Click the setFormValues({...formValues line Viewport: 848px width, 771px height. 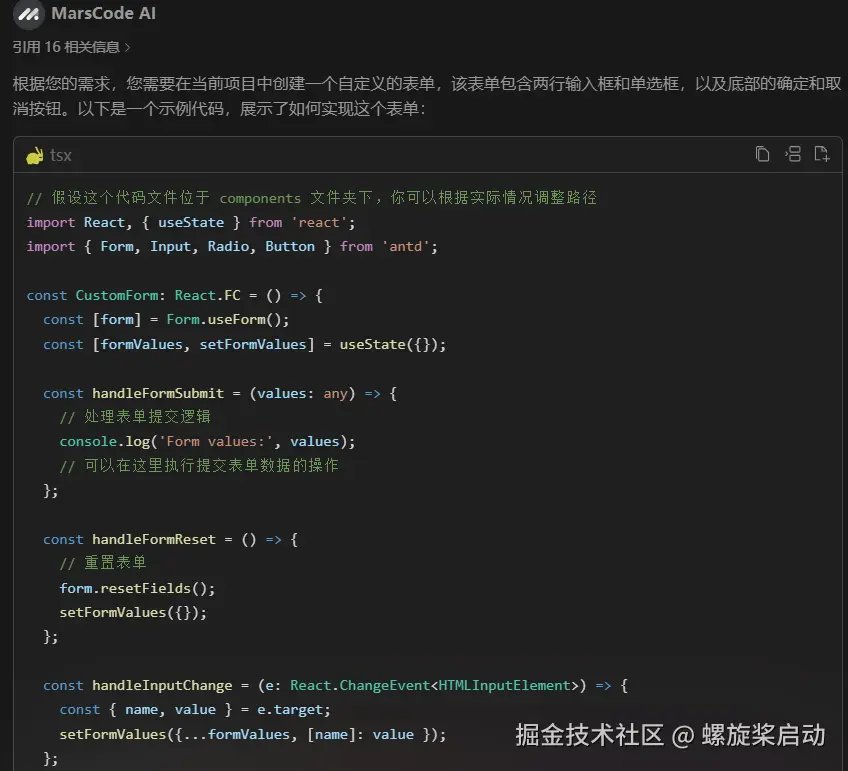tap(253, 734)
